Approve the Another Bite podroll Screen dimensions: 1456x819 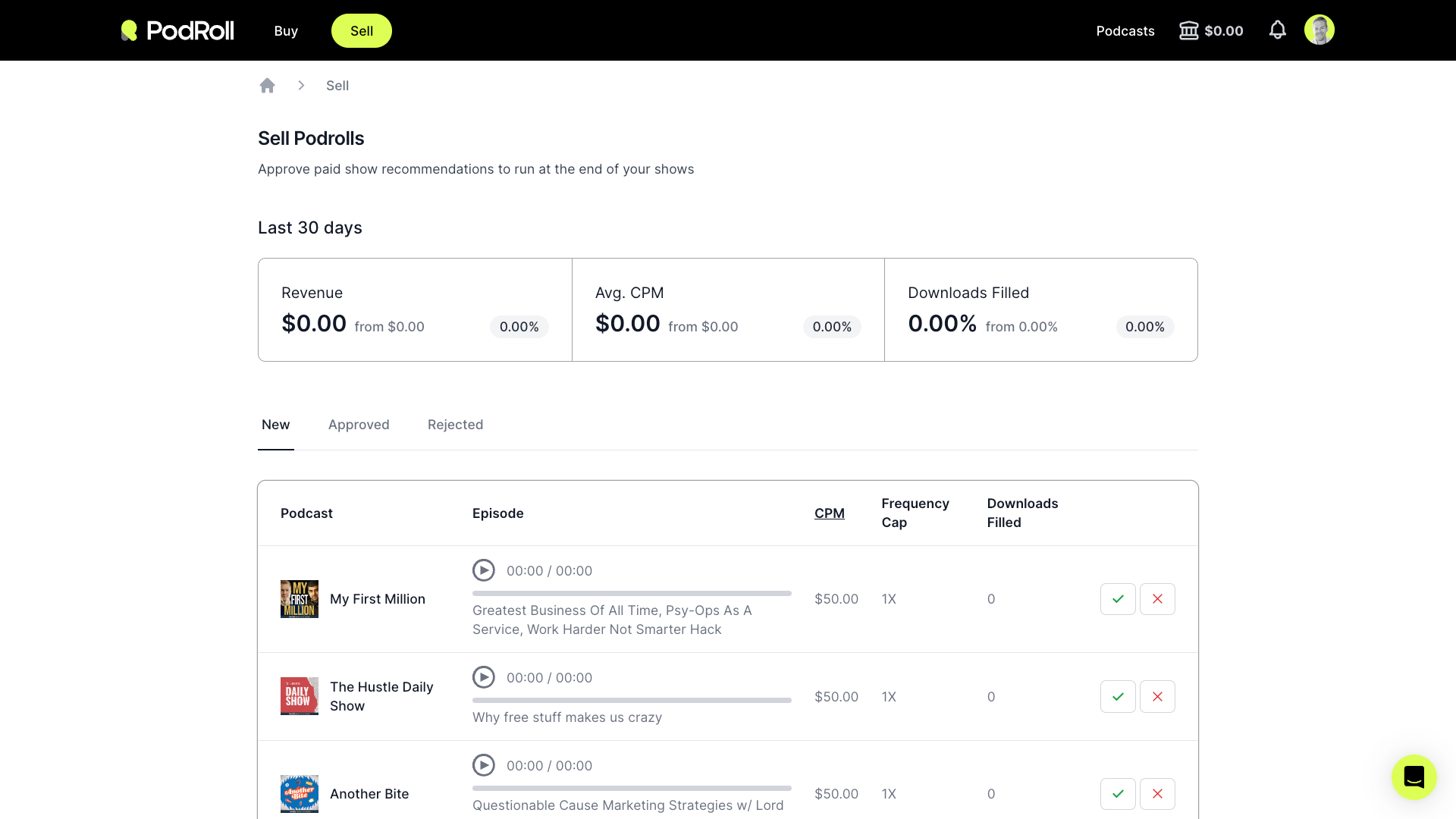(1118, 794)
